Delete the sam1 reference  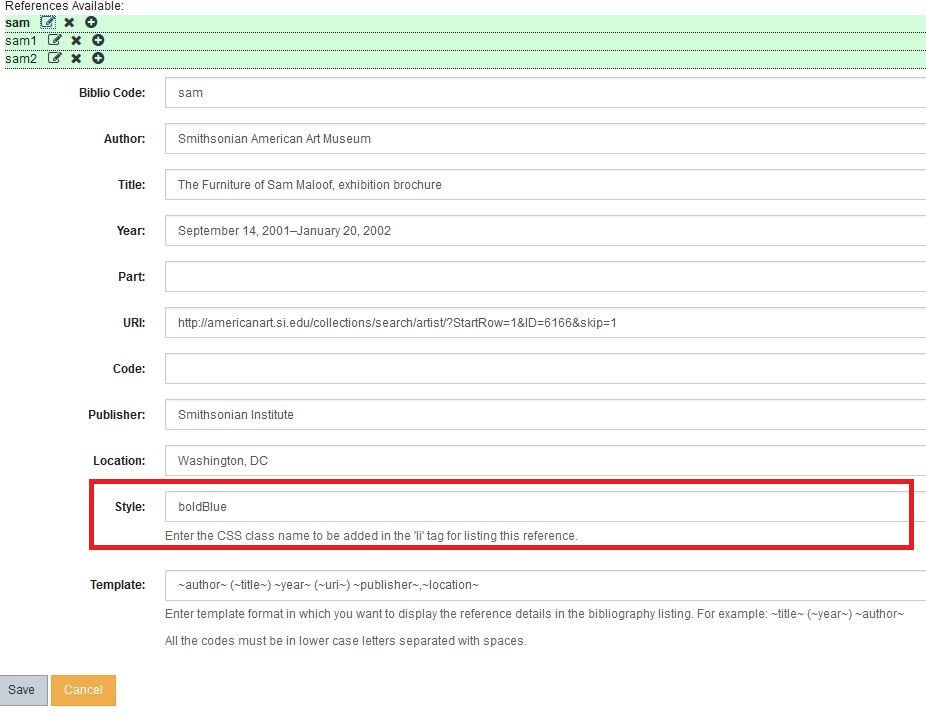pyautogui.click(x=76, y=40)
